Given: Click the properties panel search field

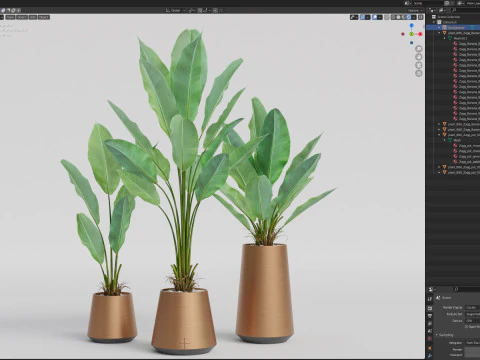Looking at the screenshot, I should coord(467,289).
